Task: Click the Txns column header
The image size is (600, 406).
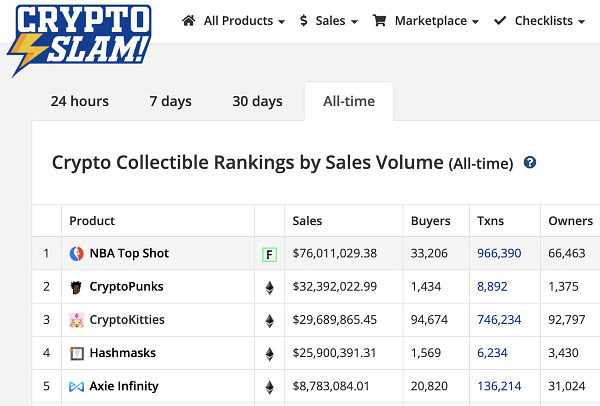Action: coord(490,221)
